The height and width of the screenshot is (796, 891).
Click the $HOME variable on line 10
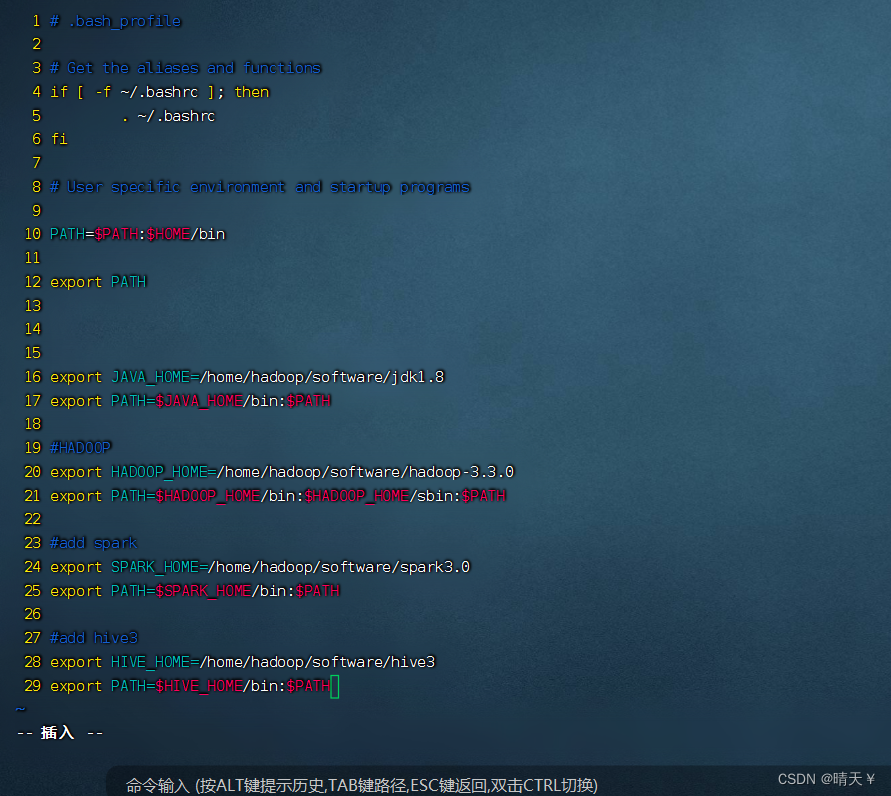coord(167,234)
